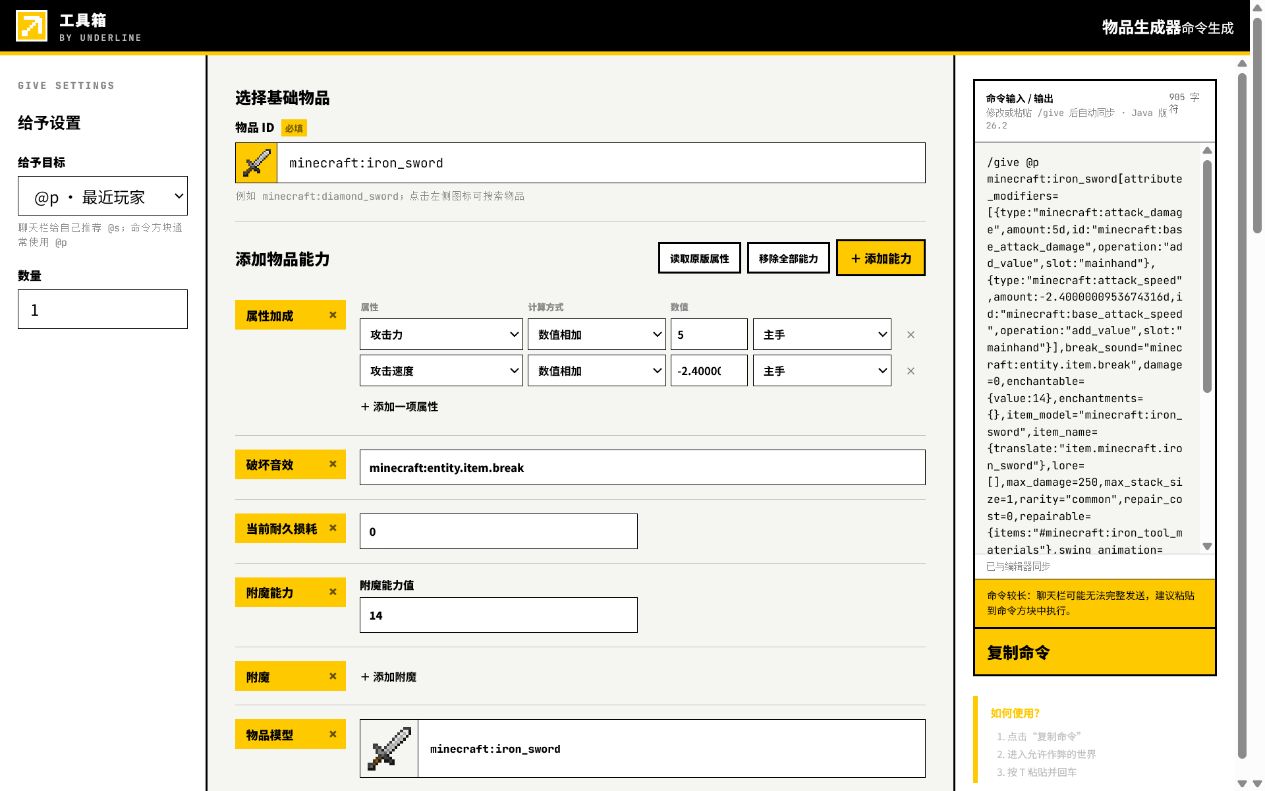Click 添加一项属性 link

[x=399, y=407]
